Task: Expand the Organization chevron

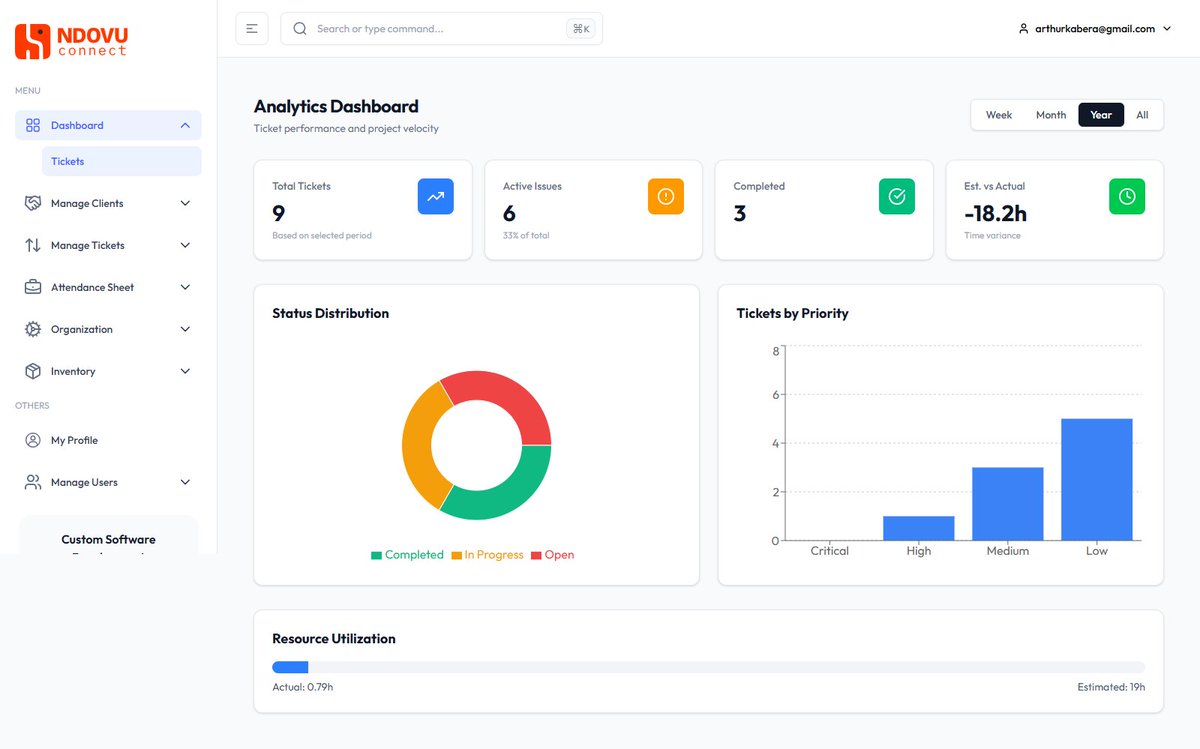Action: pos(185,329)
